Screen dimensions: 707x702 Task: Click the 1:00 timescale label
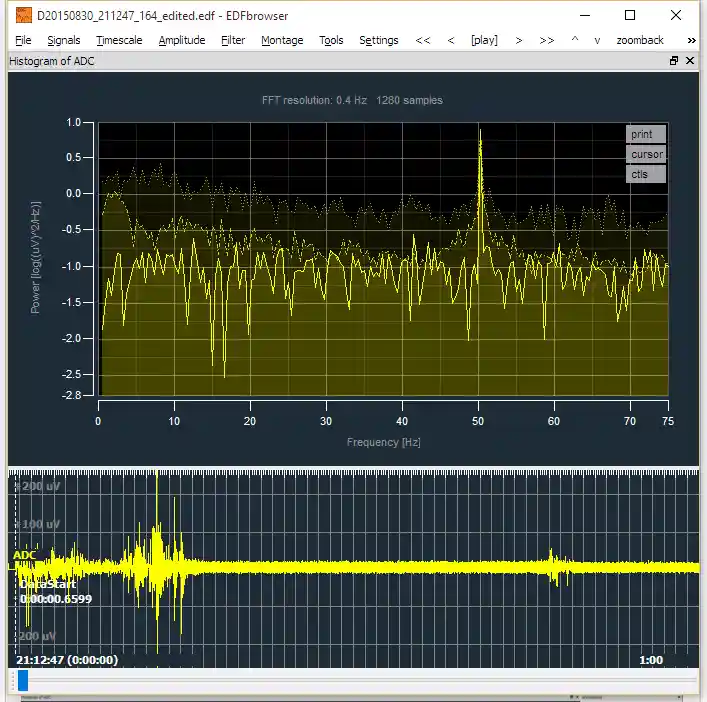point(651,661)
